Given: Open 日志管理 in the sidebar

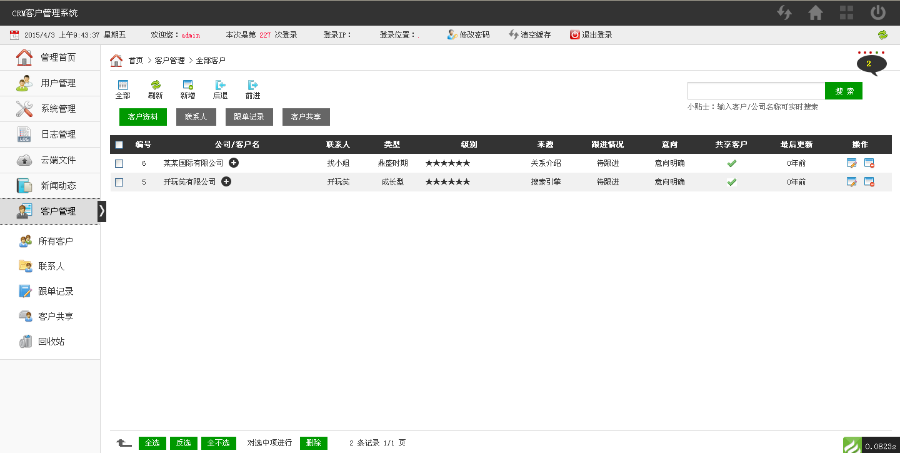Looking at the screenshot, I should [x=50, y=134].
